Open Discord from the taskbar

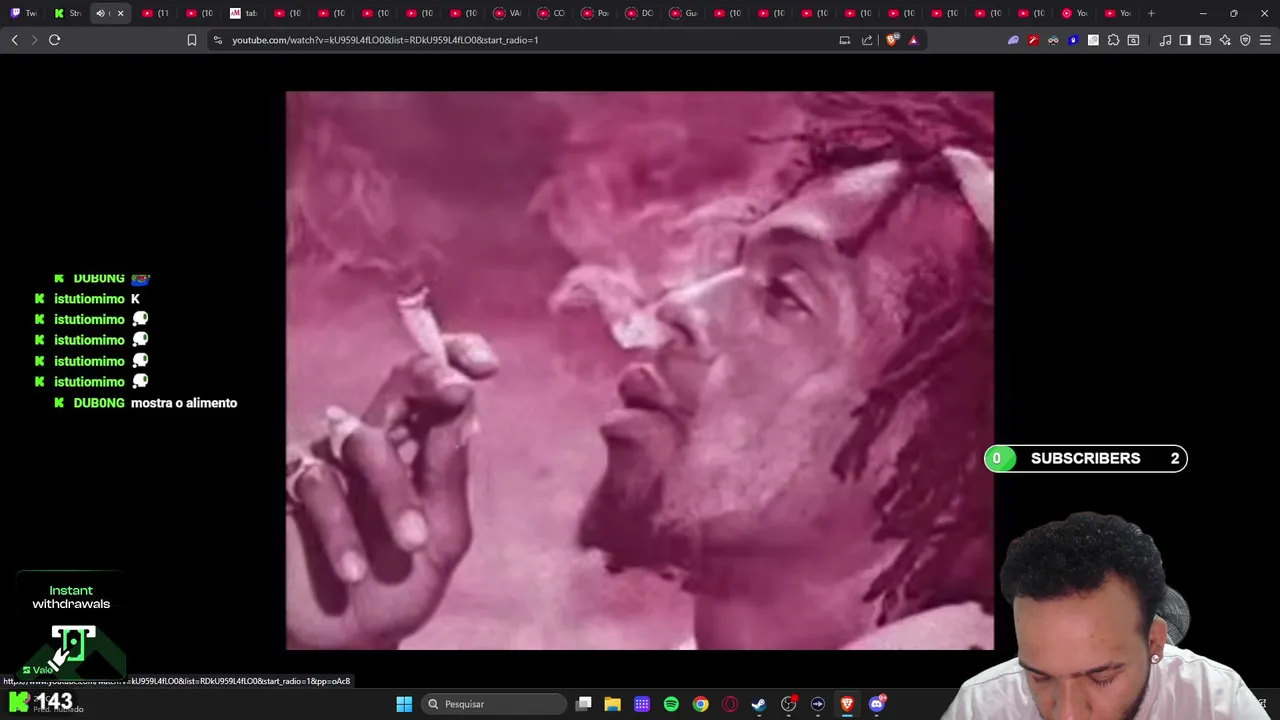pos(877,704)
